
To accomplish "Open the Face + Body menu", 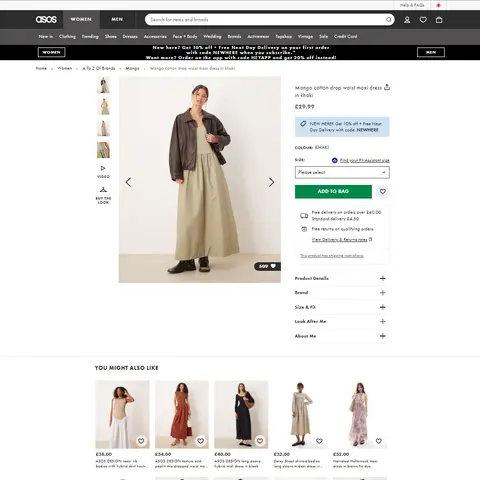I will click(185, 36).
